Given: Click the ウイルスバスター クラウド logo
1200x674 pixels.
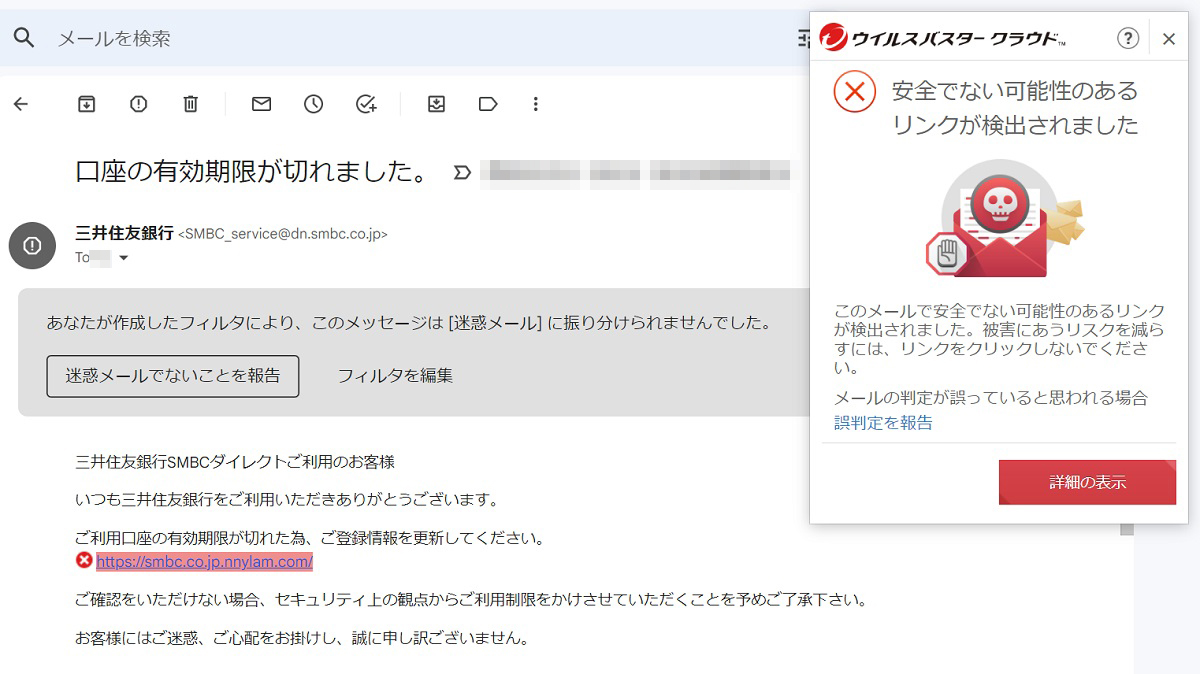Looking at the screenshot, I should 942,38.
